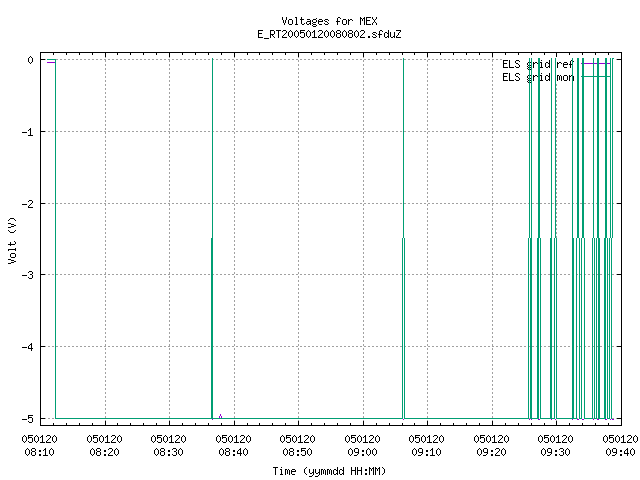Click y-axis tick label 0
Viewport: 640px width, 480px height.
pyautogui.click(x=31, y=60)
